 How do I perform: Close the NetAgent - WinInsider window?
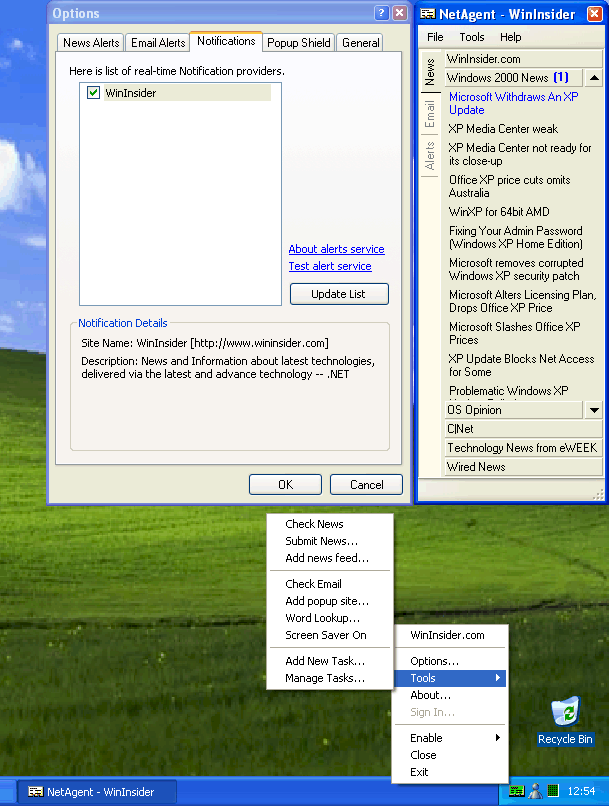595,14
